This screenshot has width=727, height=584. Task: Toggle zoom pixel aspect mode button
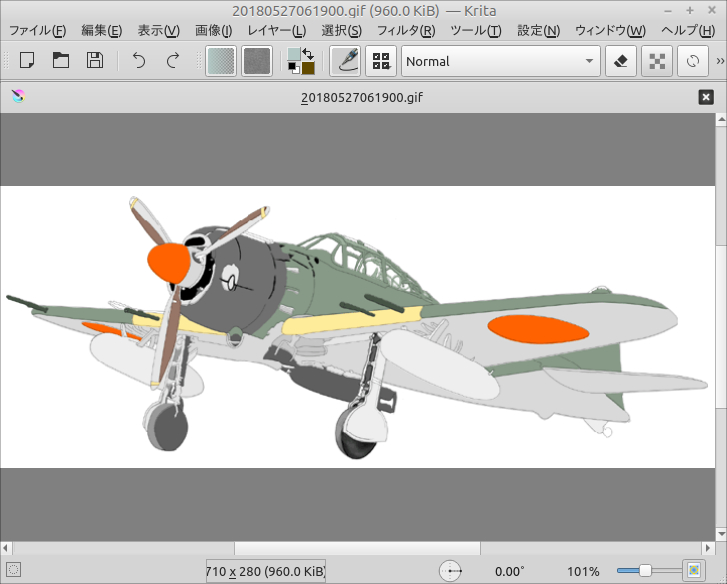[694, 570]
